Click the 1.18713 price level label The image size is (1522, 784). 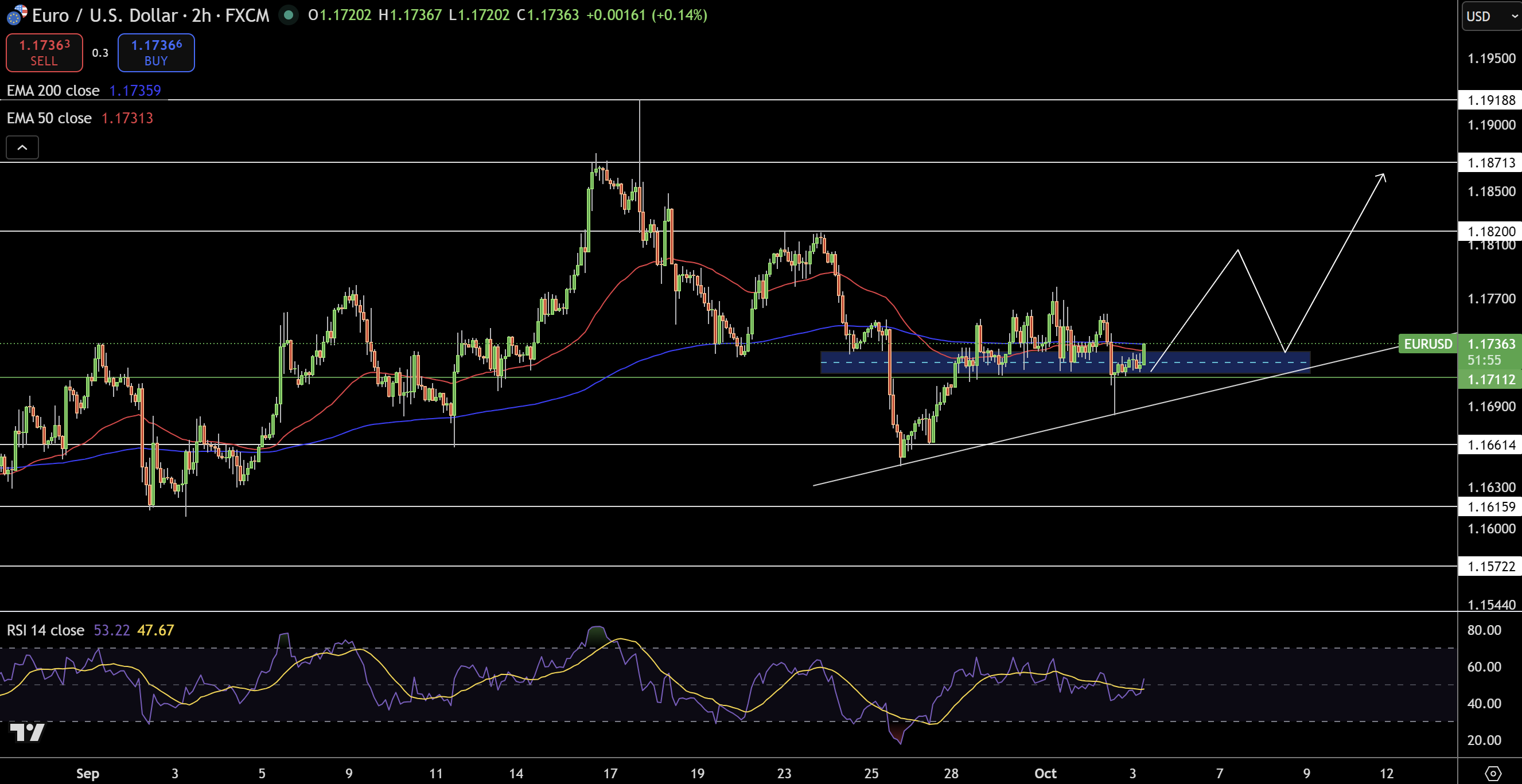pyautogui.click(x=1490, y=162)
